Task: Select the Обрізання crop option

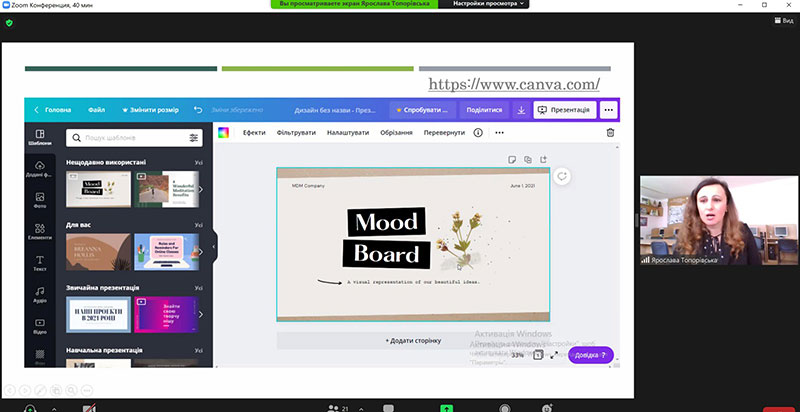Action: pos(396,133)
